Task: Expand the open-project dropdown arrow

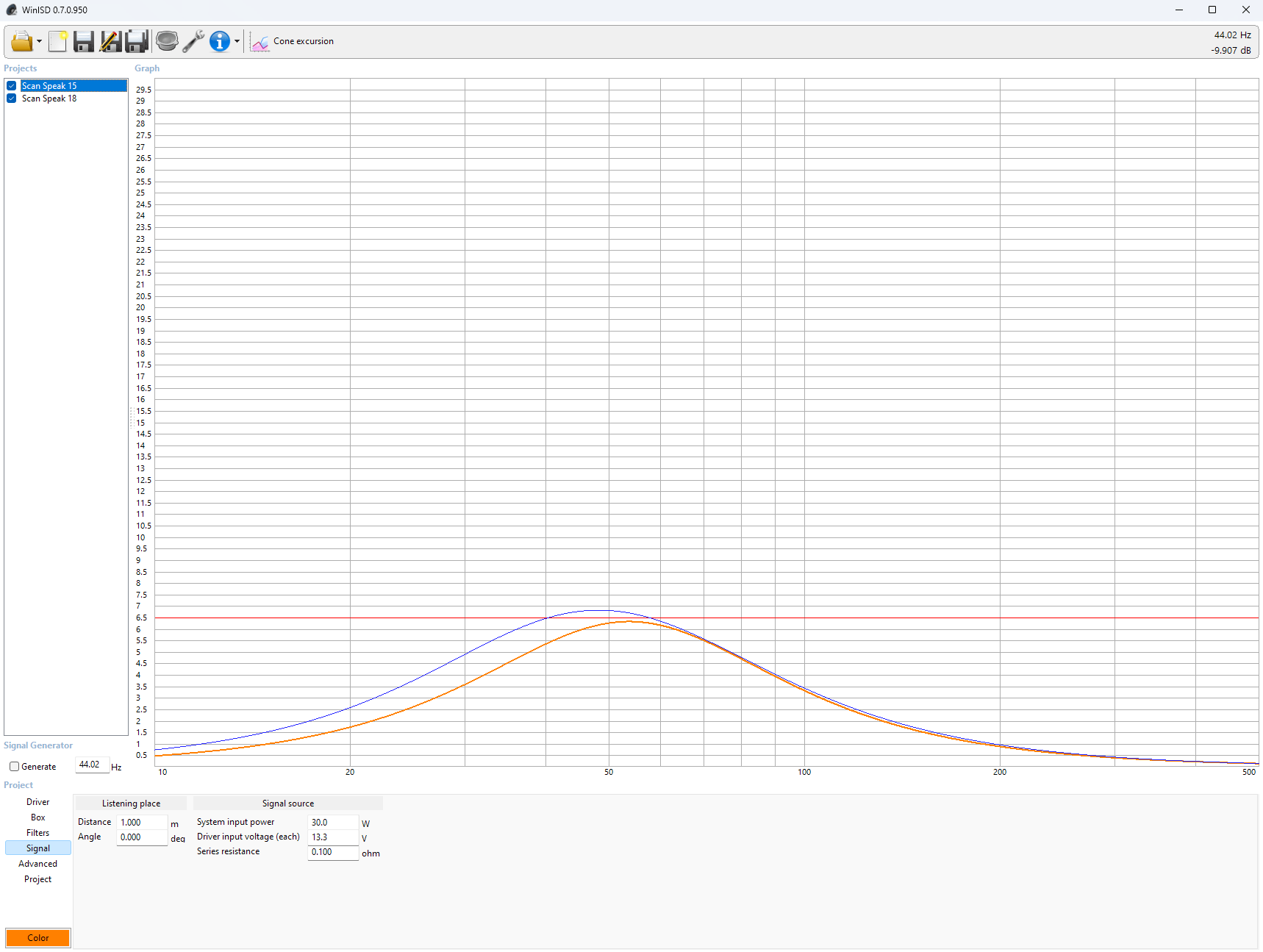Action: [39, 41]
